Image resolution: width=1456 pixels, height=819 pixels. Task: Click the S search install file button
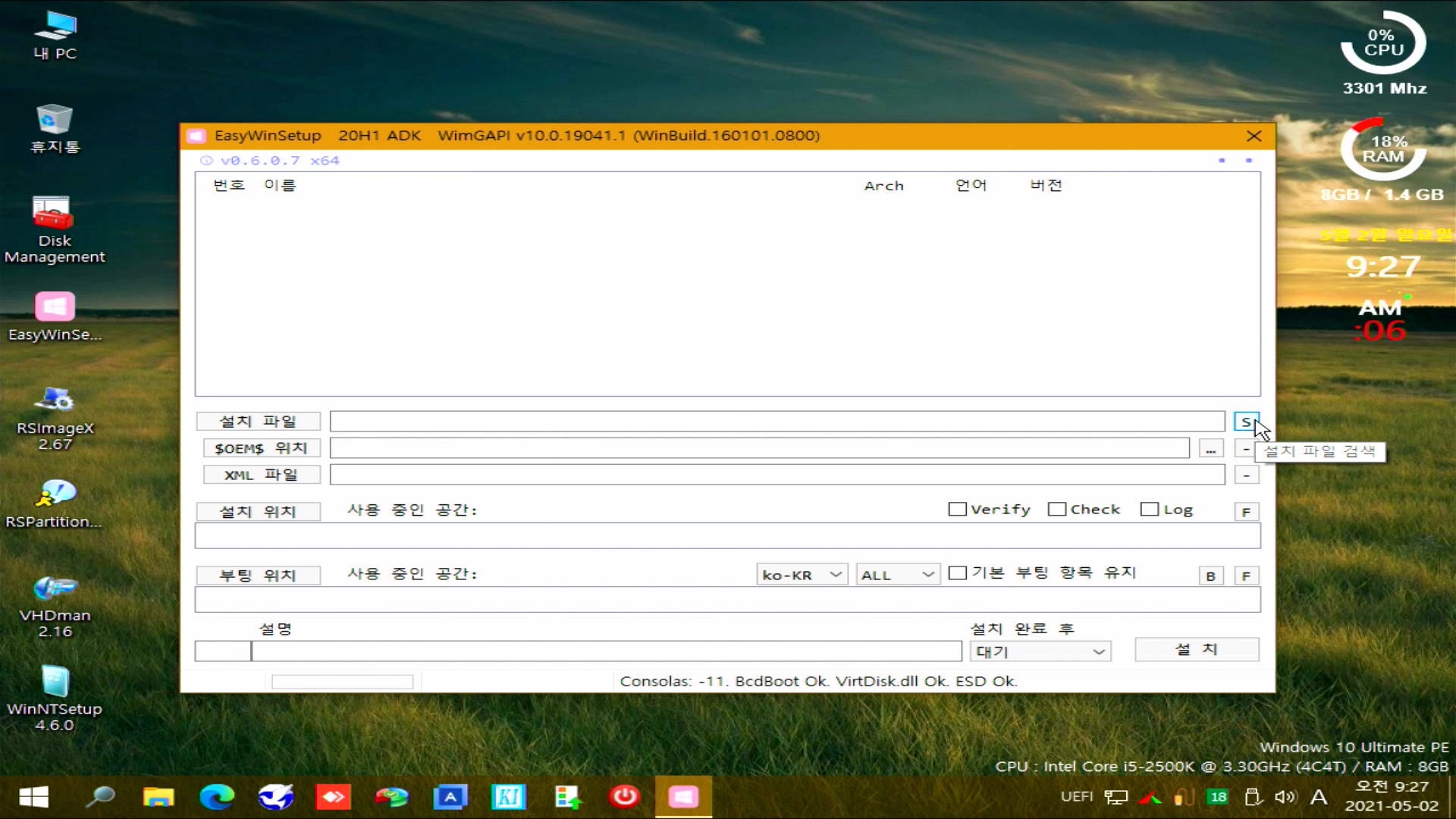[x=1246, y=422]
